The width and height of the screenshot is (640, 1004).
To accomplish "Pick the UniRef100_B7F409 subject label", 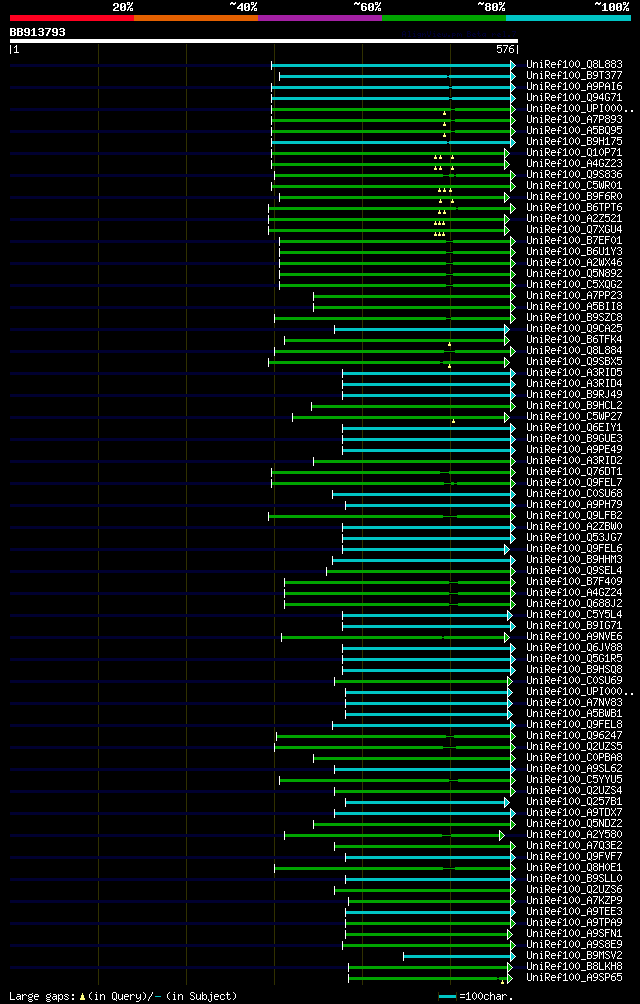I will [574, 581].
